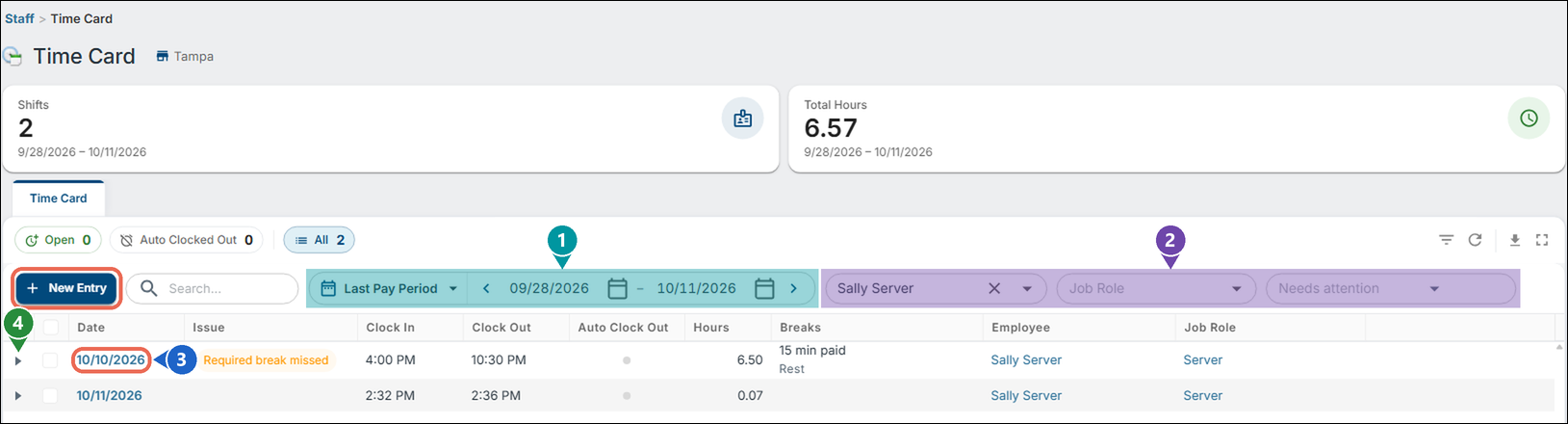Download the time card data

(1515, 240)
